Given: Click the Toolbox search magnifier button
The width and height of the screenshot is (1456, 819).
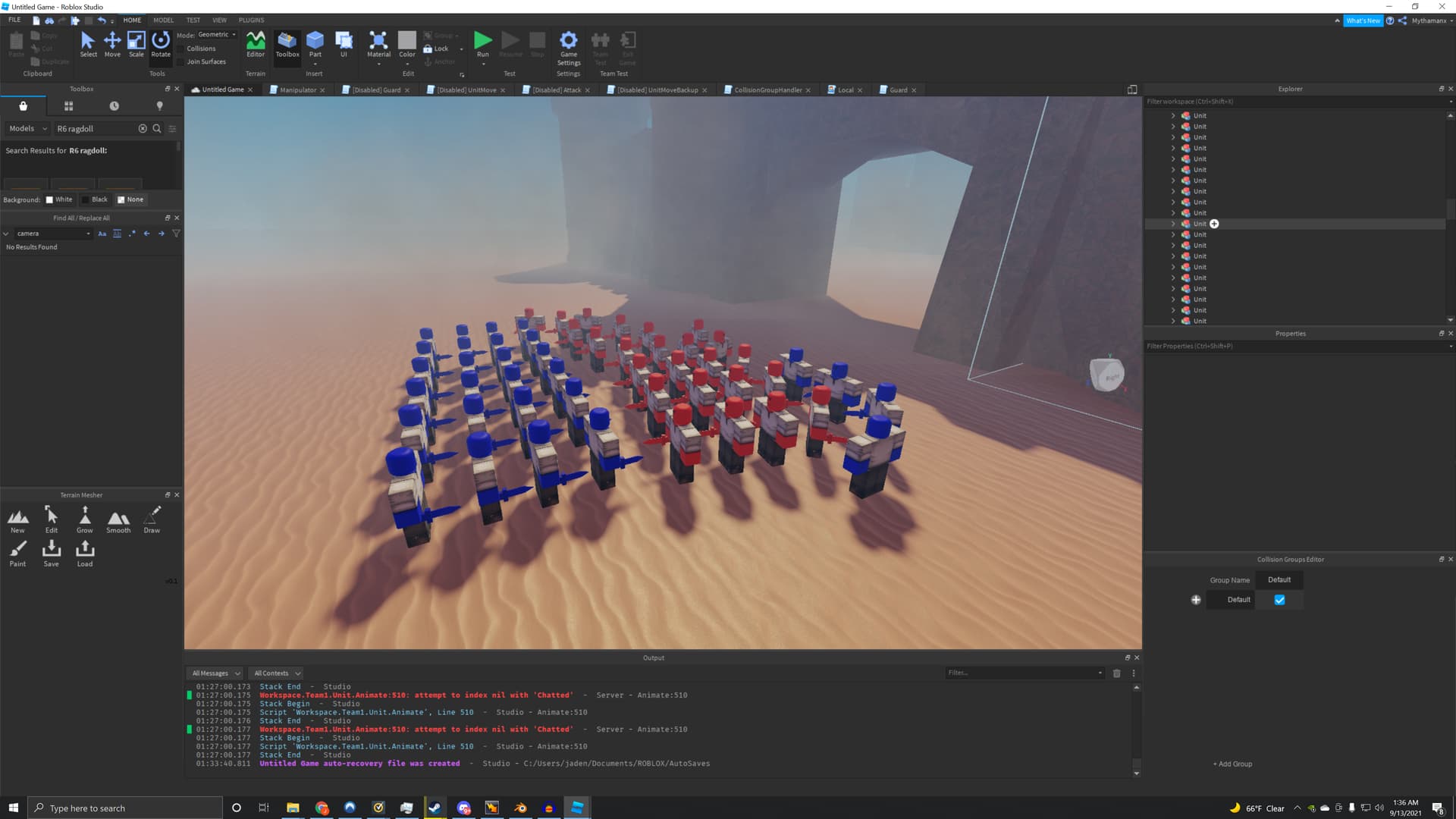Looking at the screenshot, I should click(157, 129).
